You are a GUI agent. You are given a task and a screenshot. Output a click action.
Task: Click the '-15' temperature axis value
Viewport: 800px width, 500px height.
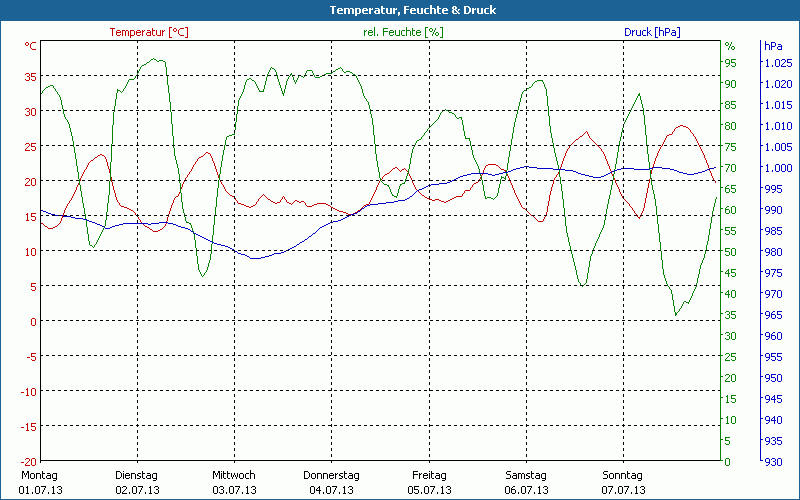click(x=29, y=427)
